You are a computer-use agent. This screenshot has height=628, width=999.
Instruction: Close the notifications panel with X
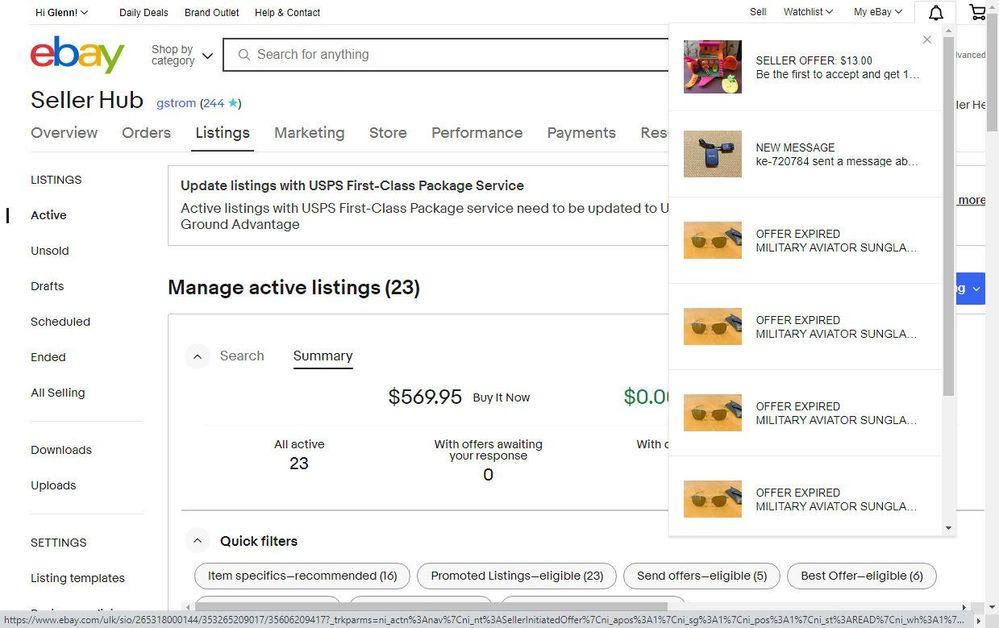[927, 39]
